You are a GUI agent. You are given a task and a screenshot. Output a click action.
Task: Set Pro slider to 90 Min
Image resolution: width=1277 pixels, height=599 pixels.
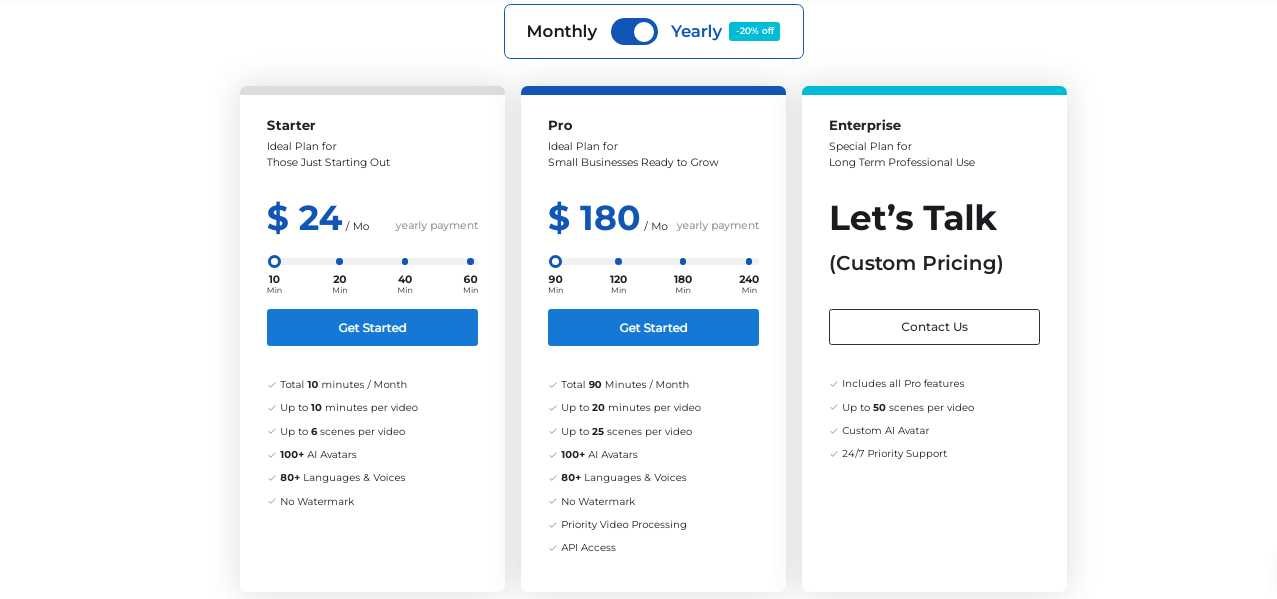pyautogui.click(x=555, y=262)
